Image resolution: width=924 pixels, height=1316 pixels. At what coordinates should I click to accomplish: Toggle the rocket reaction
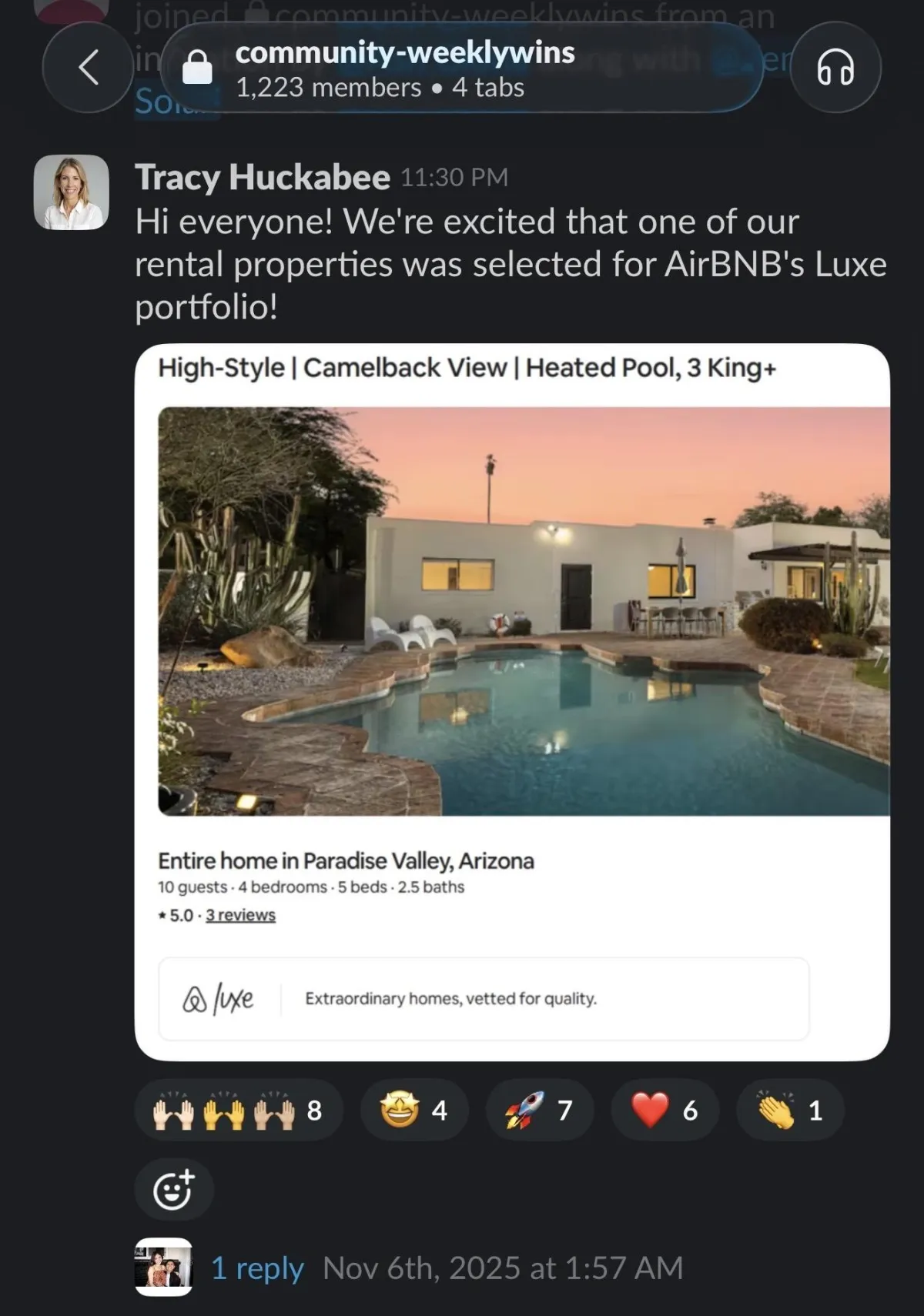540,1110
